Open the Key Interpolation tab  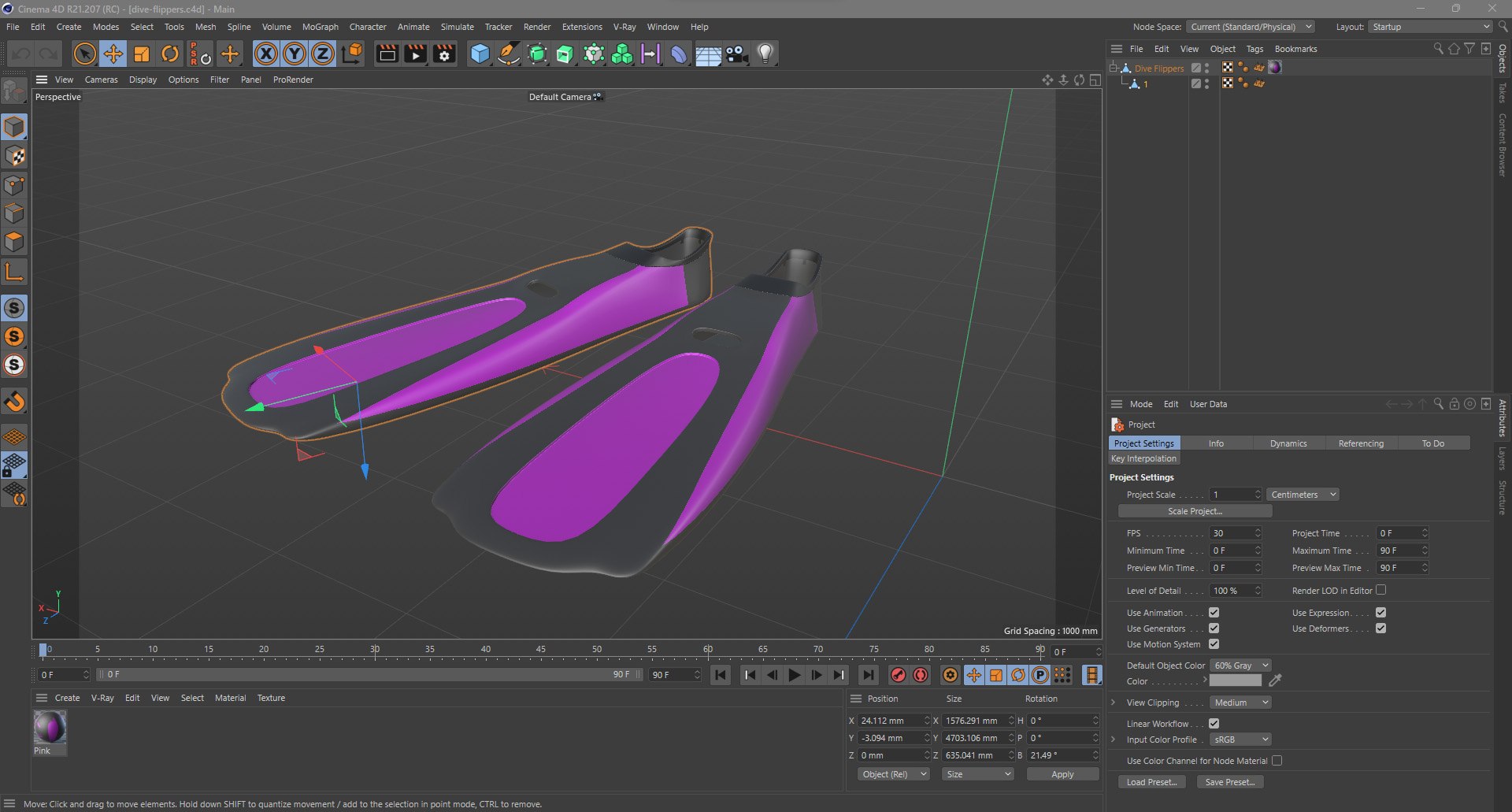click(1143, 458)
